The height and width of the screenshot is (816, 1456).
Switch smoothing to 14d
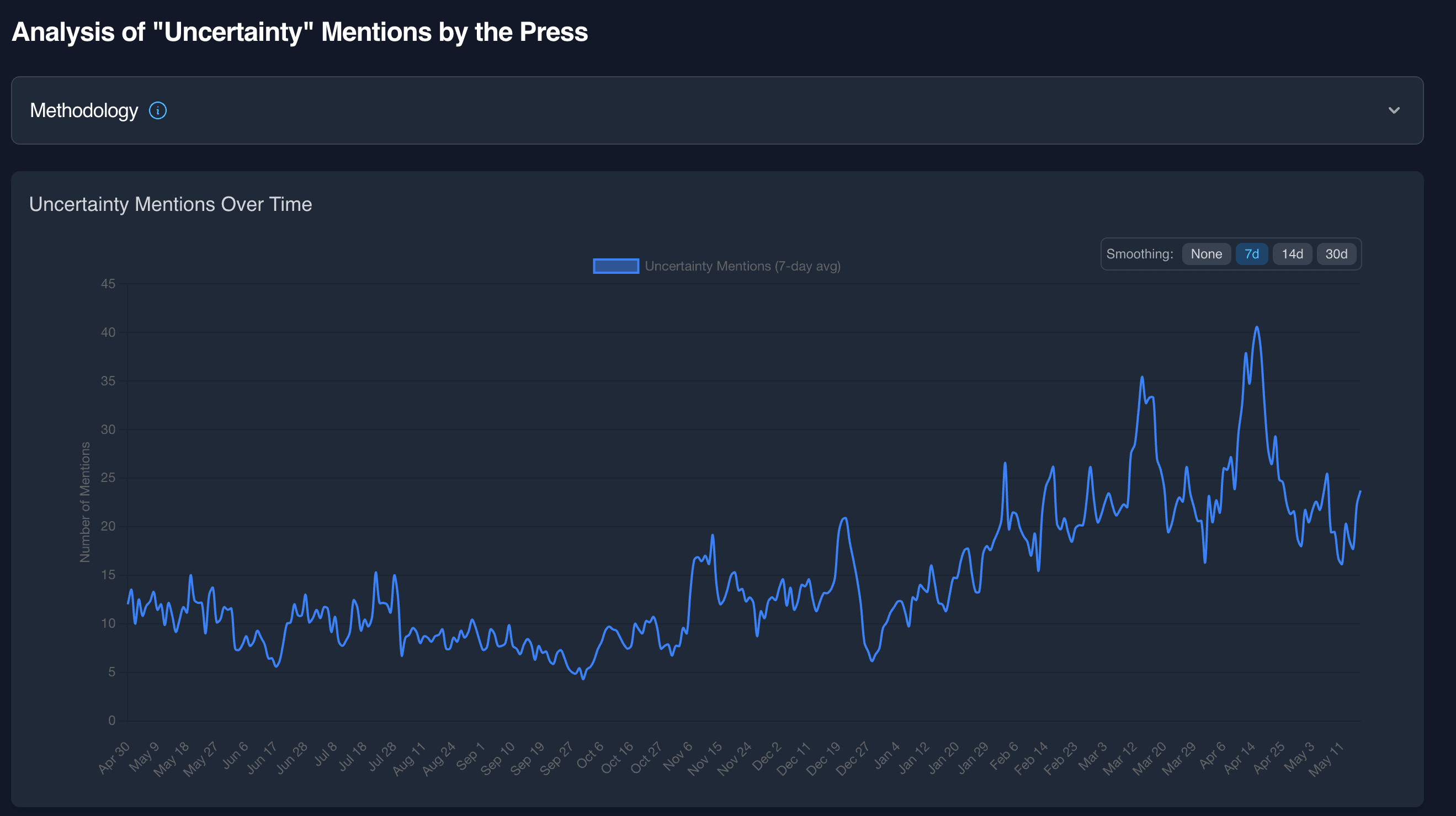click(x=1292, y=254)
